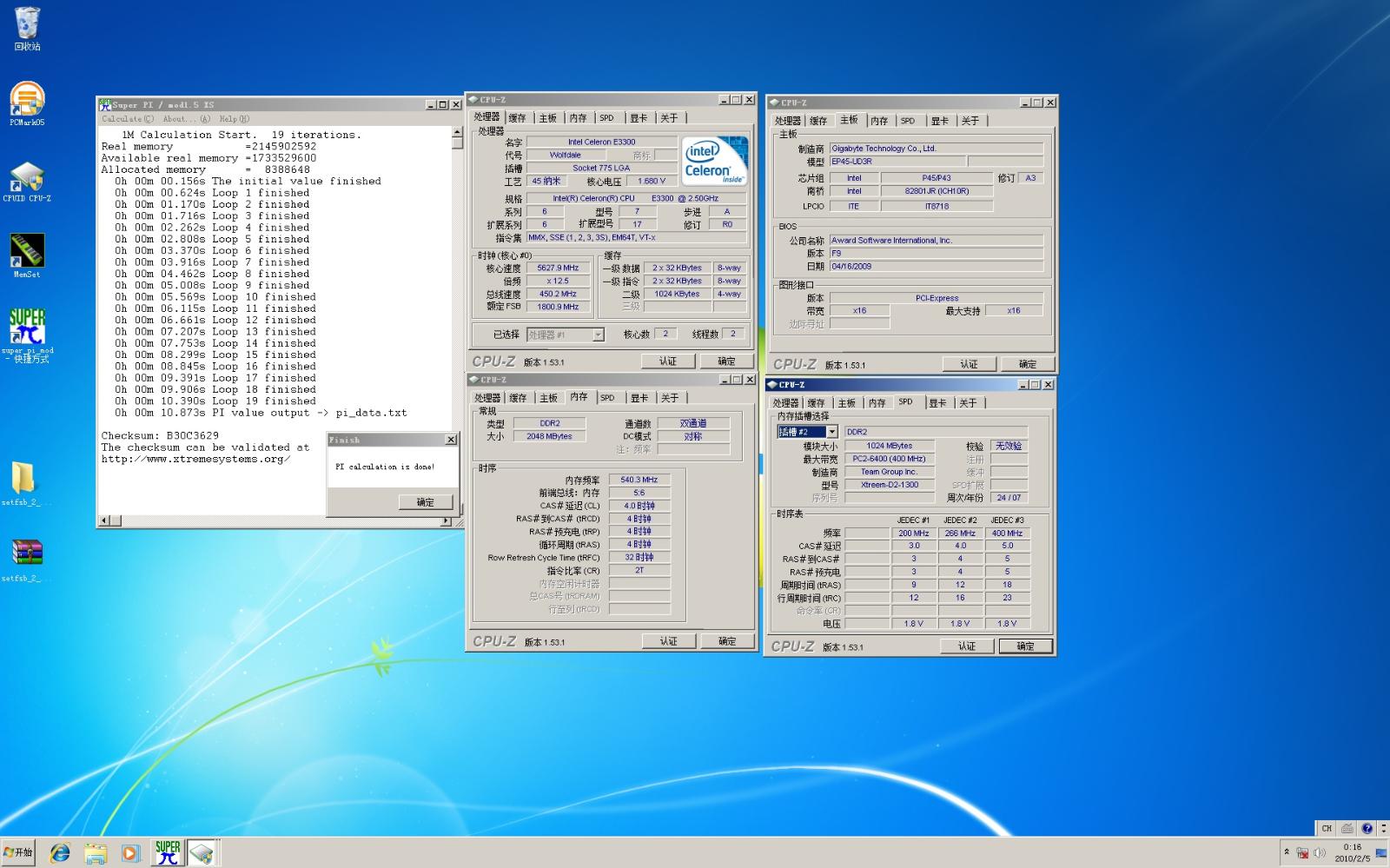Open the help icon in language bar
Image resolution: width=1390 pixels, height=868 pixels.
click(1367, 828)
